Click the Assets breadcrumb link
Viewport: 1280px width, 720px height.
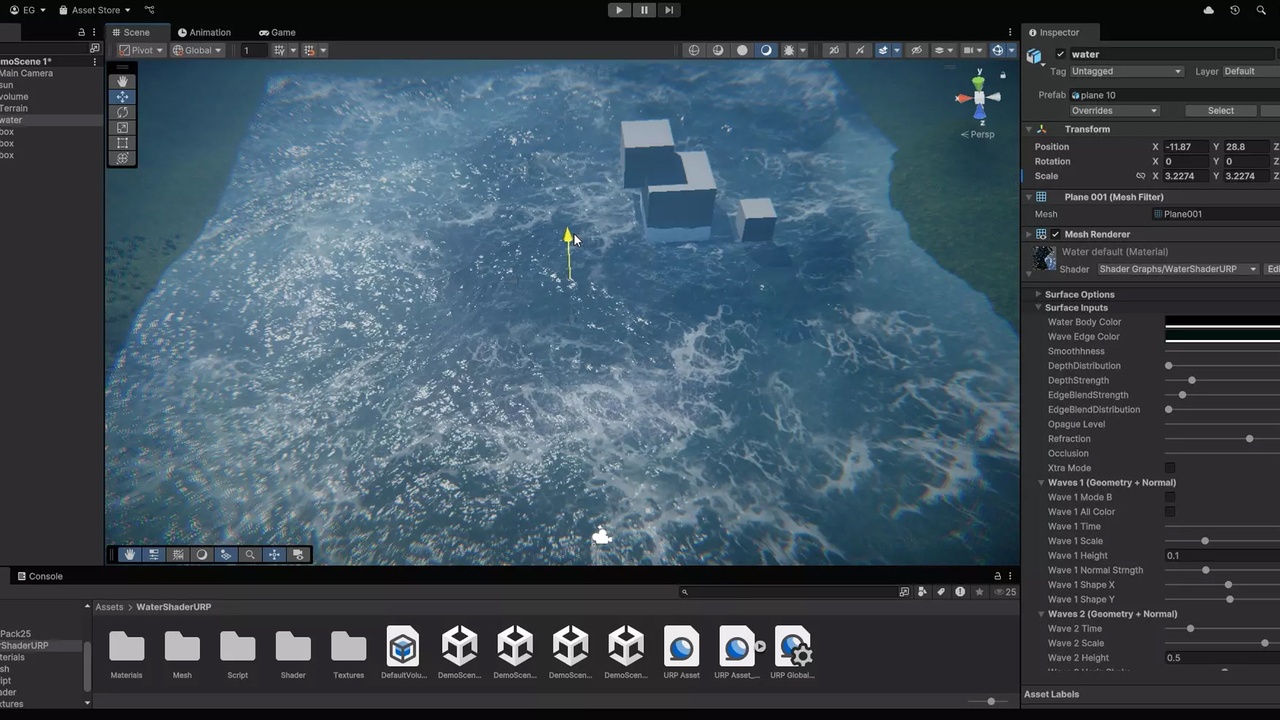(x=109, y=607)
